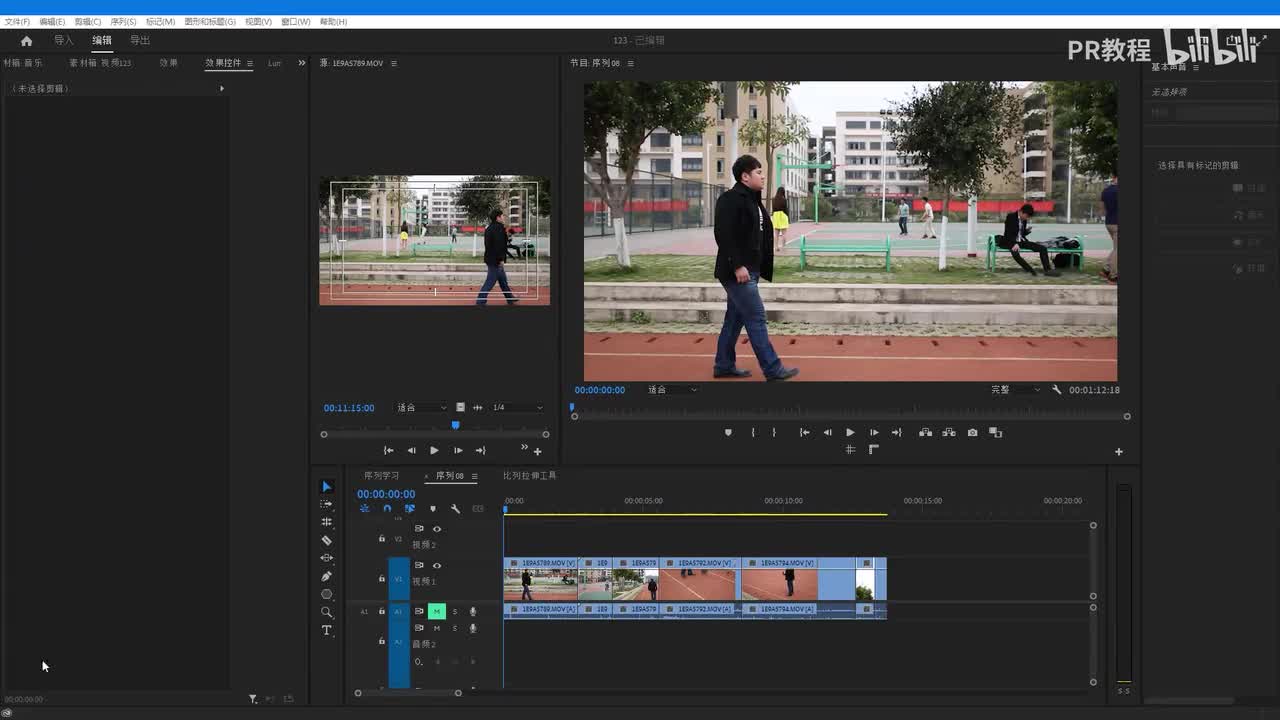The width and height of the screenshot is (1280, 720).
Task: Switch to the 序列学习 timeline tab
Action: (x=381, y=476)
